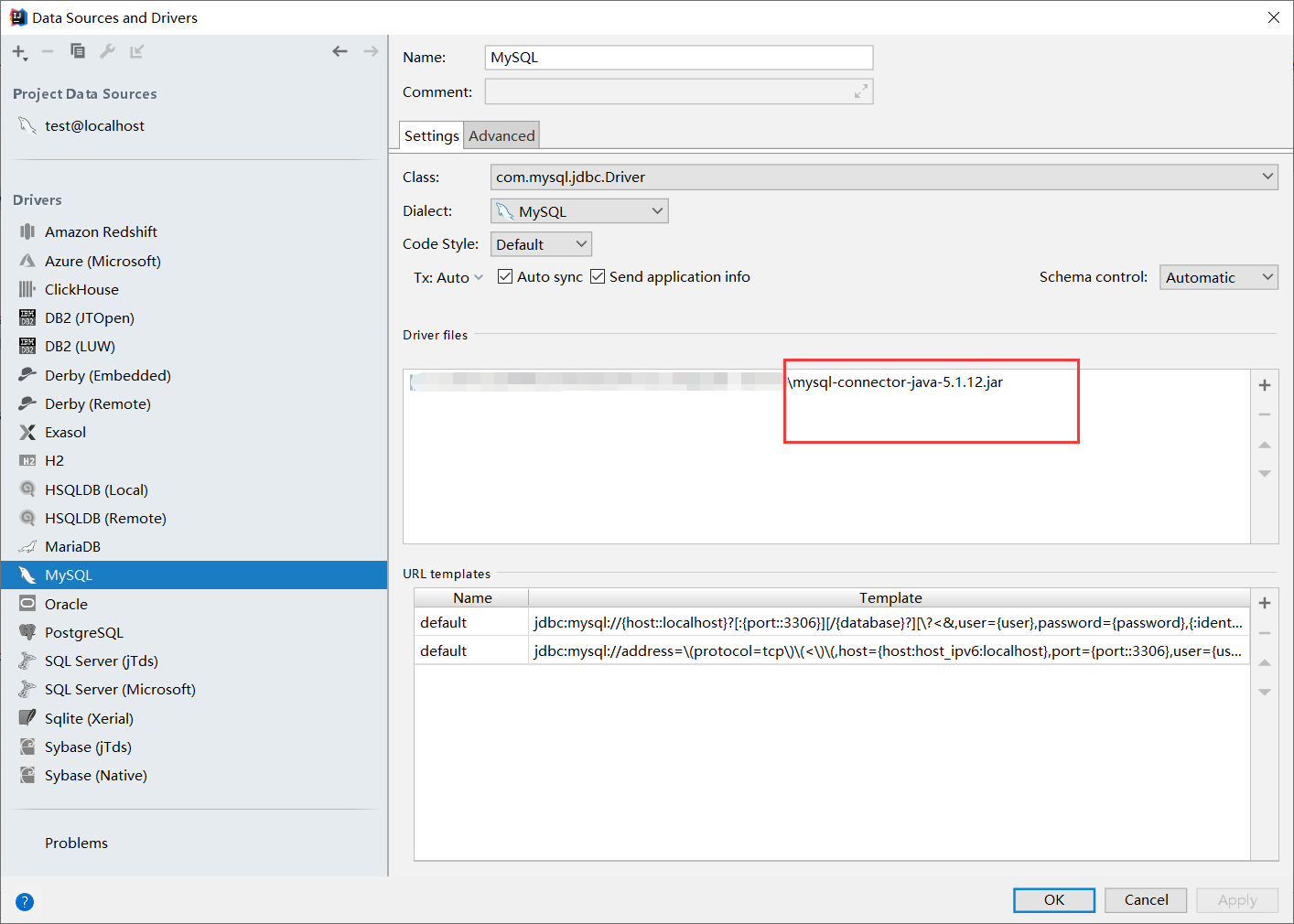
Task: Select the Sybase (jTds) driver
Action: 194,747
